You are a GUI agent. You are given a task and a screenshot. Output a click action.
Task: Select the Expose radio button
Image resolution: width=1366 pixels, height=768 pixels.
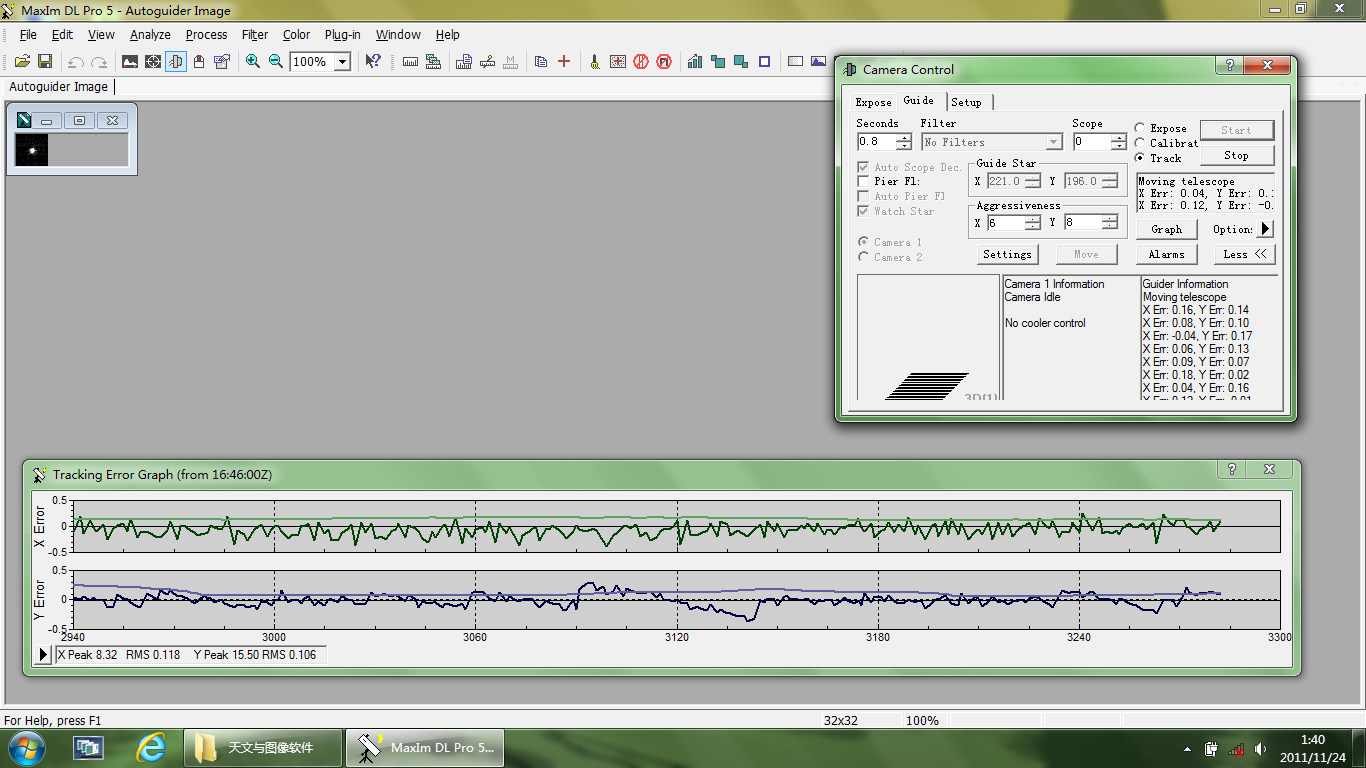1140,128
